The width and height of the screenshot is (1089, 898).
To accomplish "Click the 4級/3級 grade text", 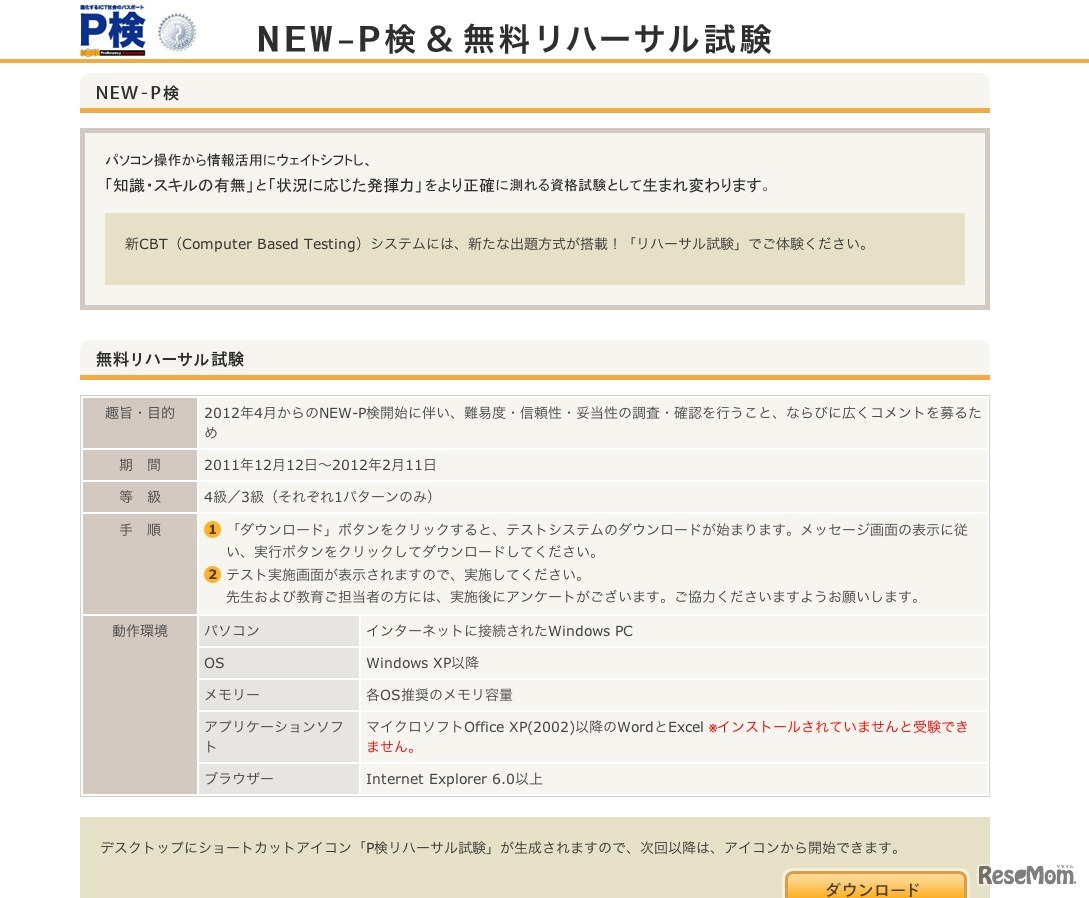I will tap(319, 497).
